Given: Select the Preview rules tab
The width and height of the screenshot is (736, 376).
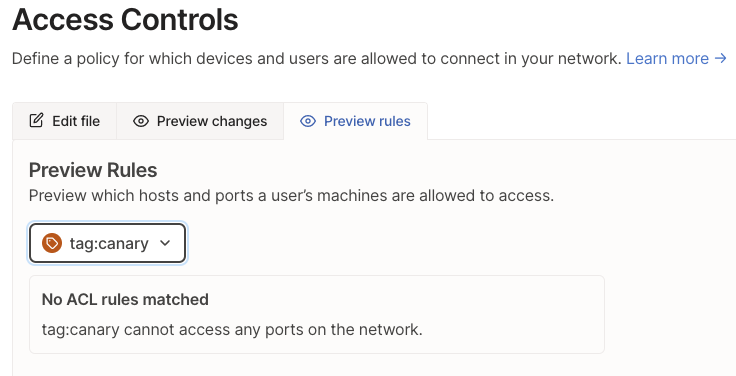Looking at the screenshot, I should tap(355, 121).
